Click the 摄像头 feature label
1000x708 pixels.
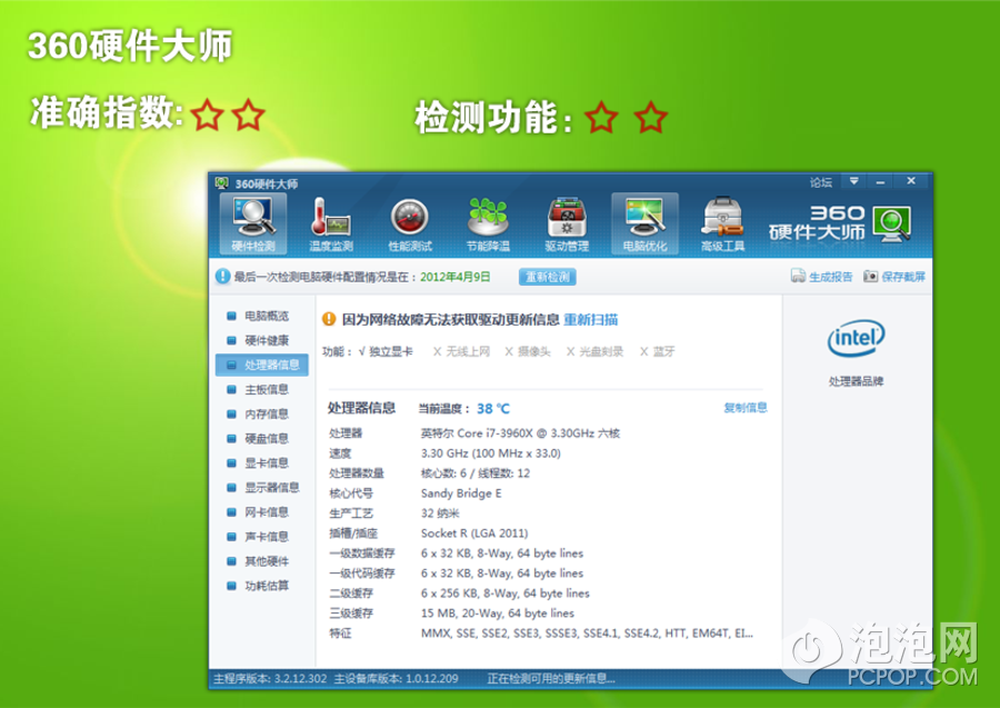pyautogui.click(x=534, y=351)
